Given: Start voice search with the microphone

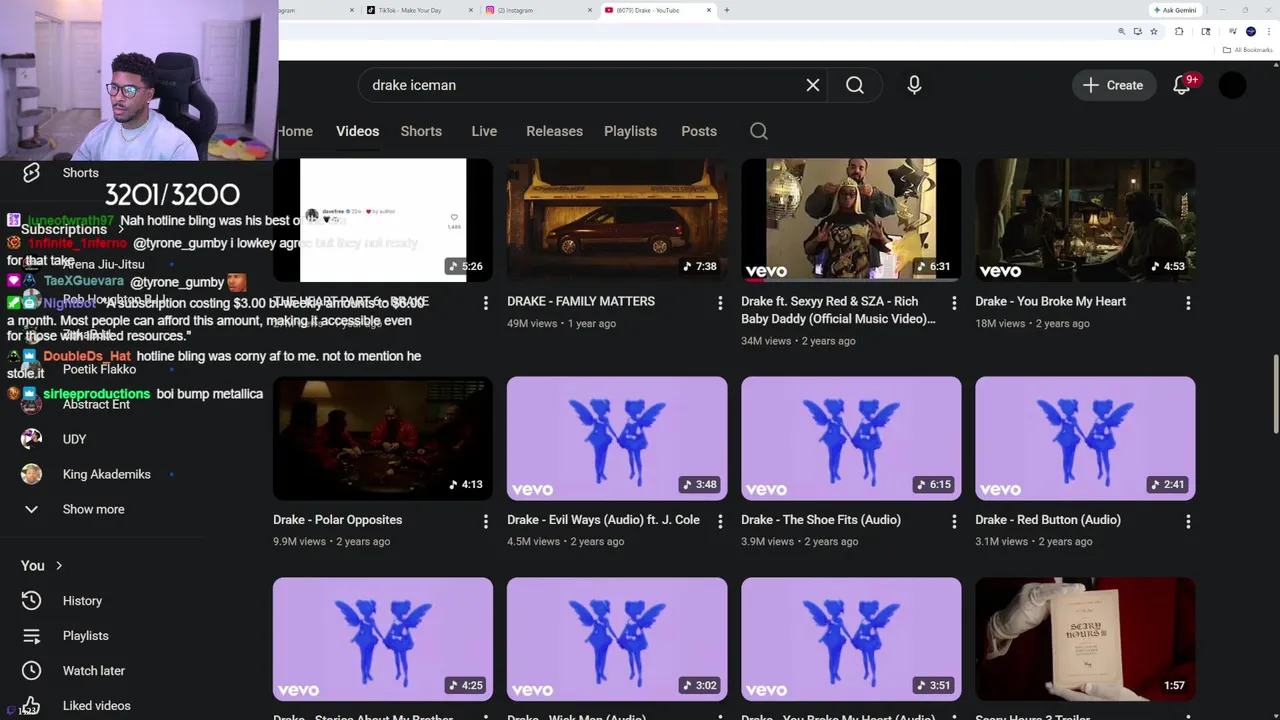Looking at the screenshot, I should pos(914,85).
